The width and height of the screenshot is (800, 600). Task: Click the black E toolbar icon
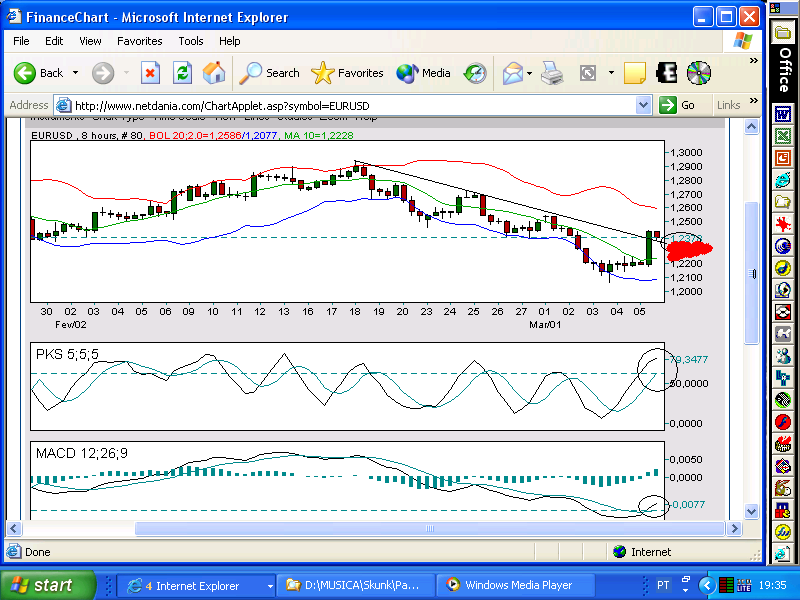[666, 73]
